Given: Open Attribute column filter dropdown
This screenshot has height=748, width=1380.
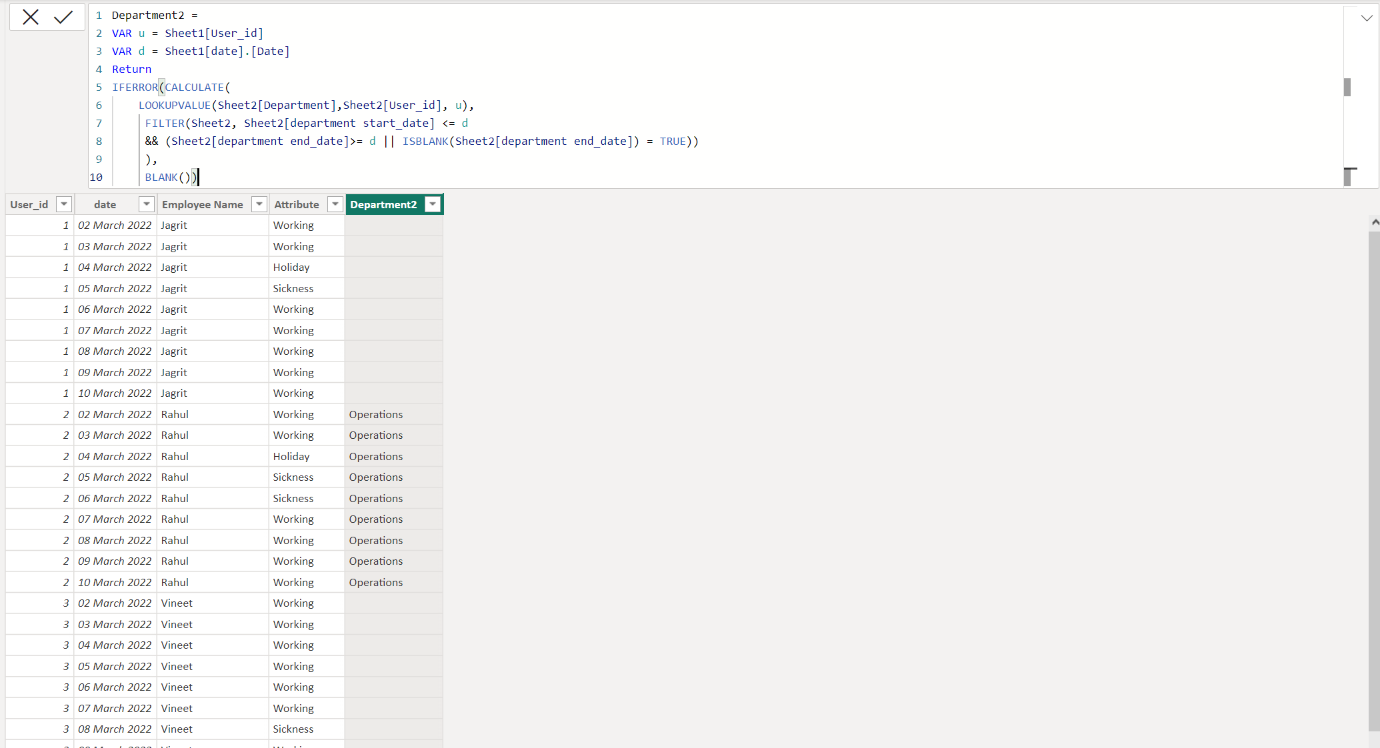Looking at the screenshot, I should 335,204.
